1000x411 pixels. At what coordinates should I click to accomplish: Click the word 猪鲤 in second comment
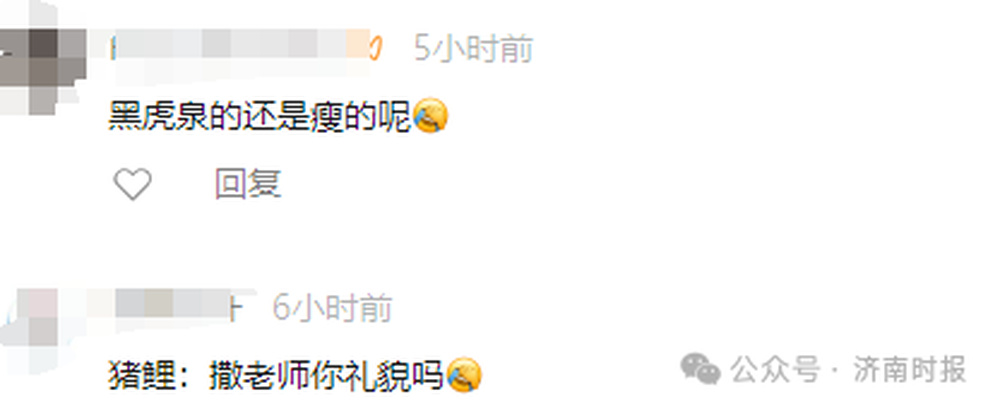[x=140, y=376]
